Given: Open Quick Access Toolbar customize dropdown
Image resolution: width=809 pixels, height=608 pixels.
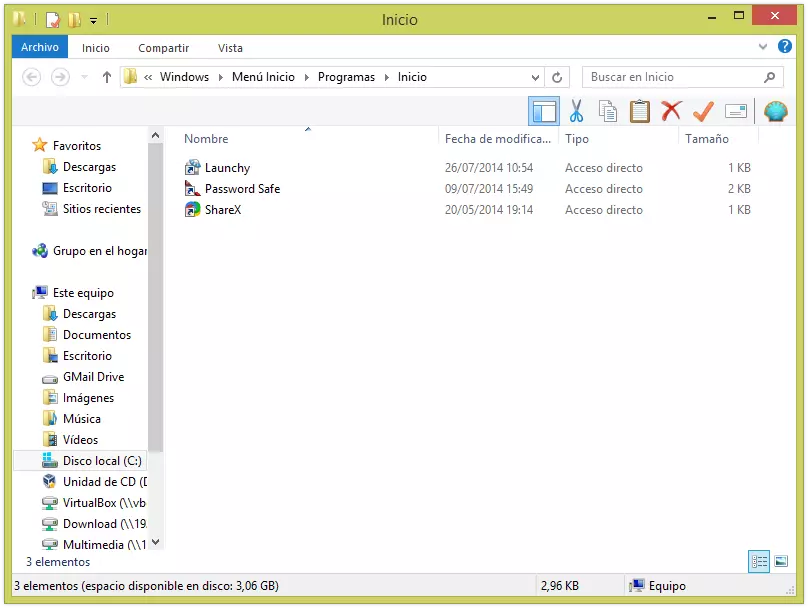Looking at the screenshot, I should 94,19.
